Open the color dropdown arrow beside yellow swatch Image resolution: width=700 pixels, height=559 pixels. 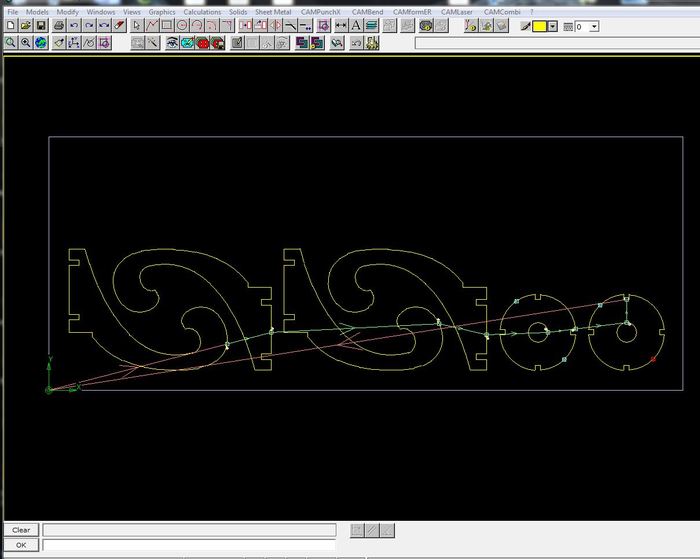click(x=553, y=26)
